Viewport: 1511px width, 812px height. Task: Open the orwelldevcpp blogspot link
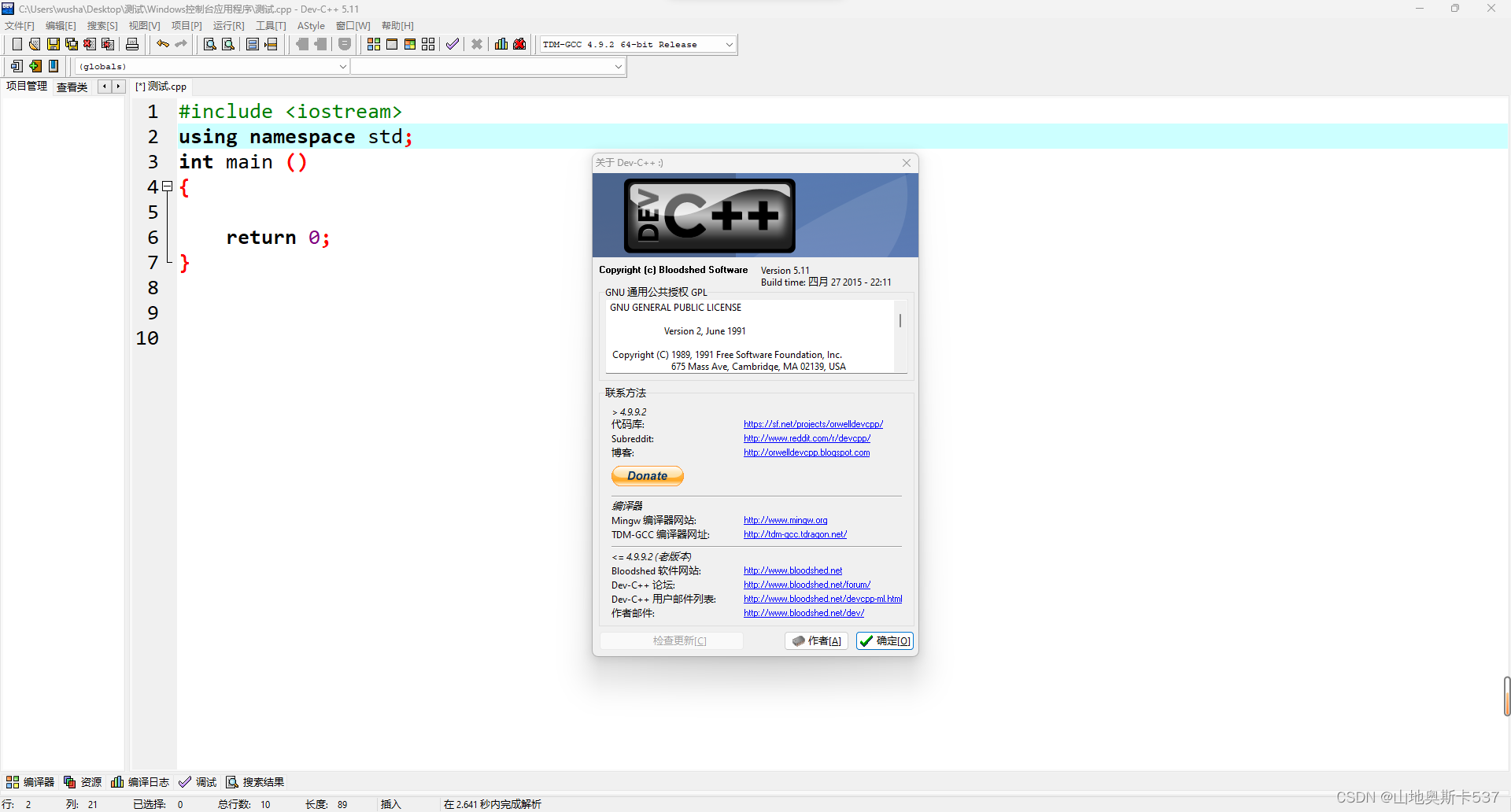807,452
